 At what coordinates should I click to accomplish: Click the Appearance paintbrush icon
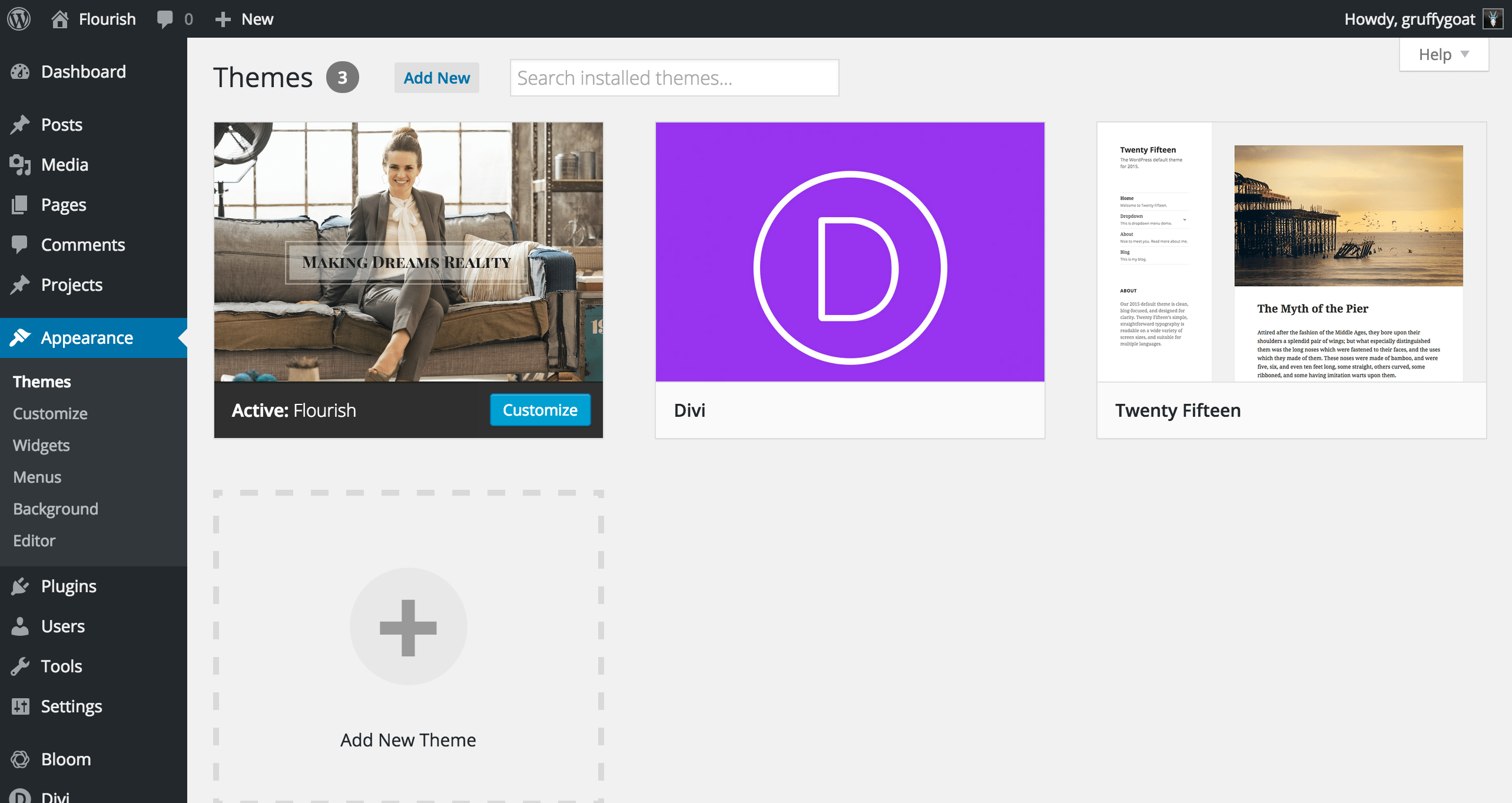click(20, 337)
